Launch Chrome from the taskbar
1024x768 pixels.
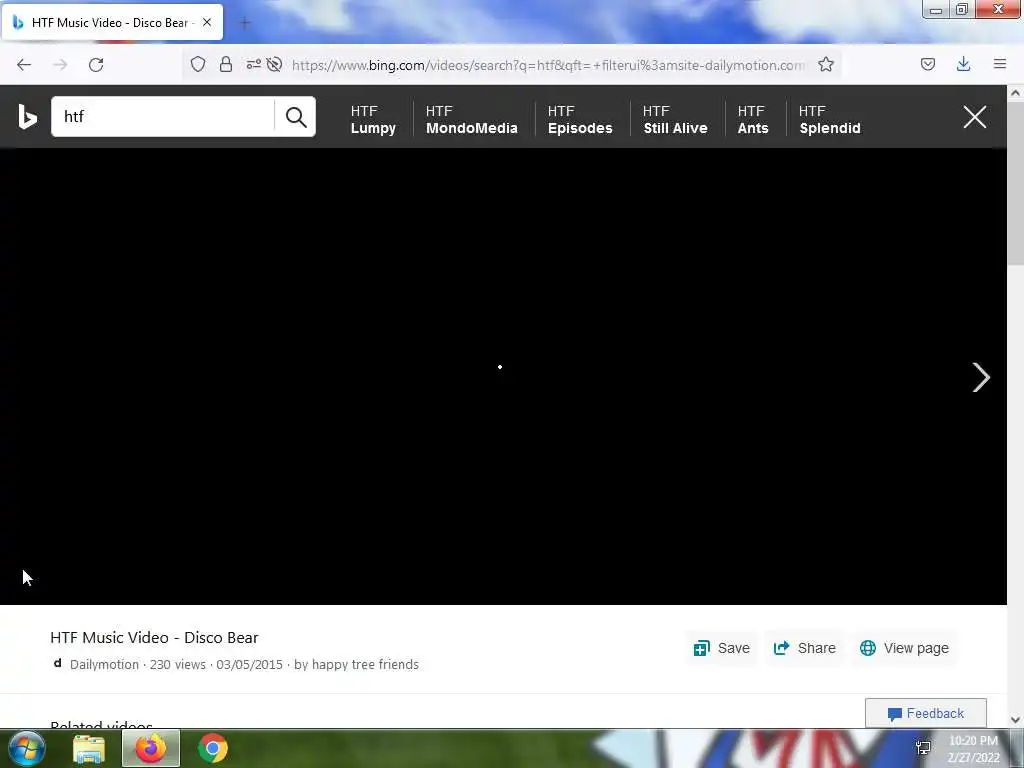coord(212,748)
